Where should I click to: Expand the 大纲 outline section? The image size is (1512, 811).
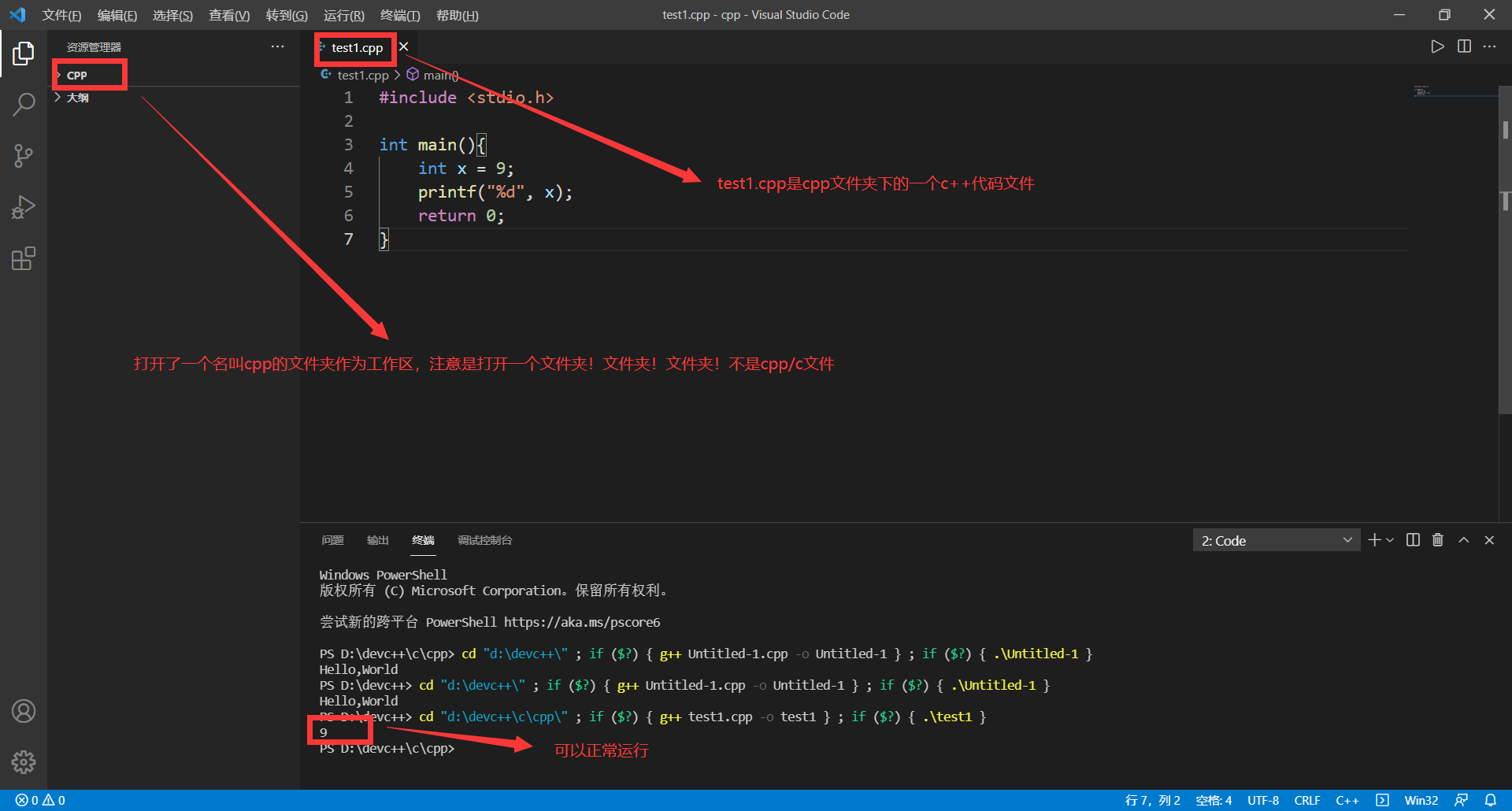(x=76, y=97)
